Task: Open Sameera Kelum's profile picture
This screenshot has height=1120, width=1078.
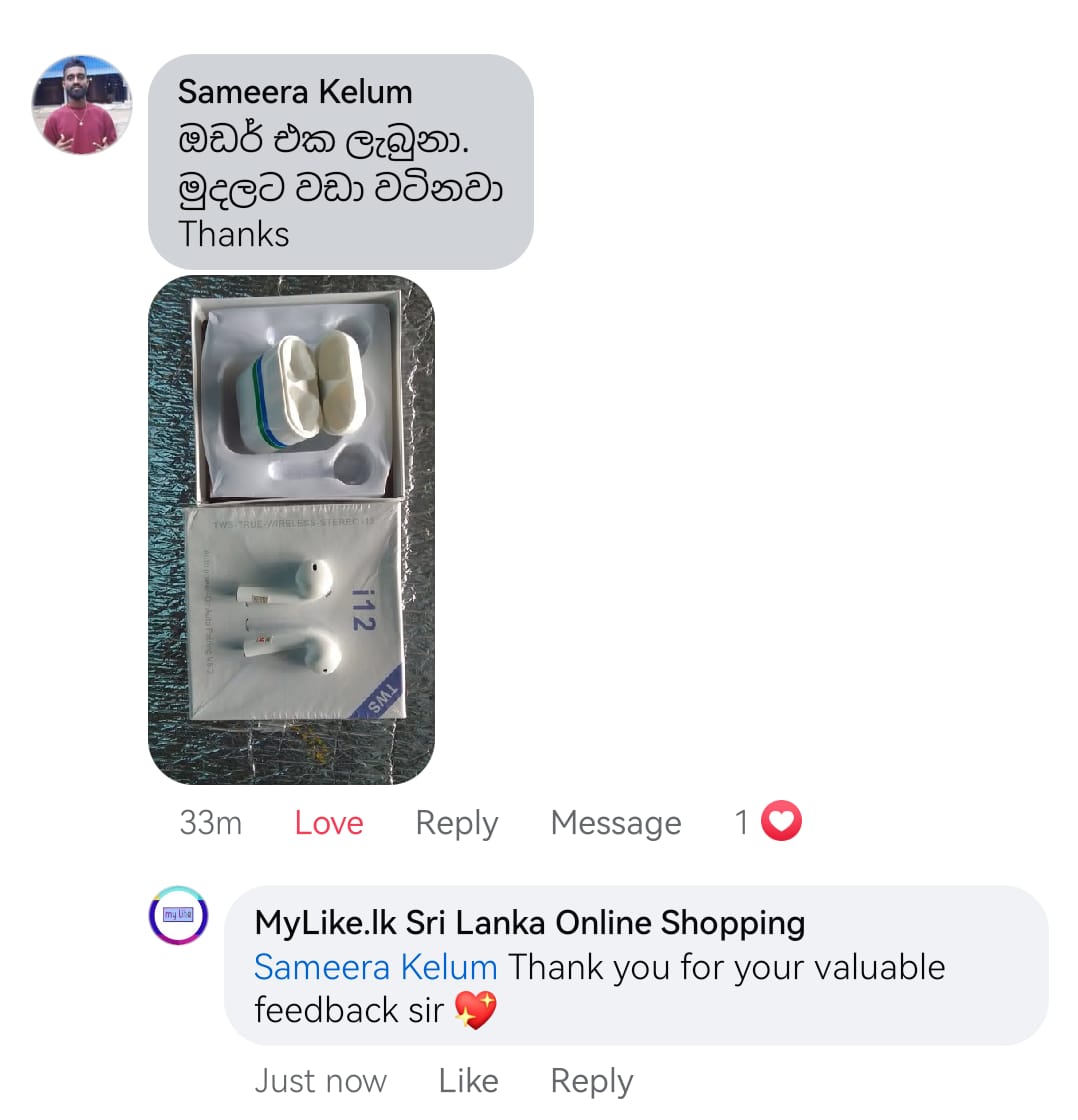Action: pyautogui.click(x=81, y=104)
